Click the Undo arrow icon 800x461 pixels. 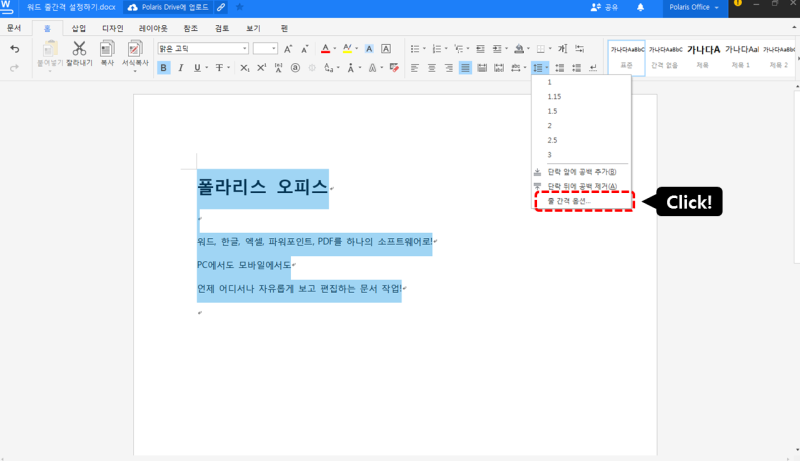tap(15, 49)
